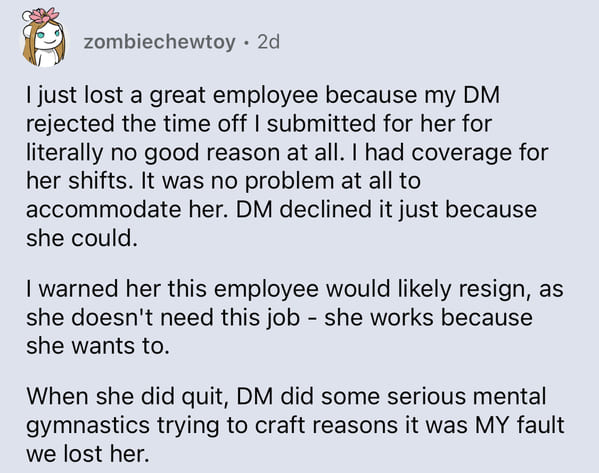599x473 pixels.
Task: Click the words "she wants to."
Action: pyautogui.click(x=98, y=347)
